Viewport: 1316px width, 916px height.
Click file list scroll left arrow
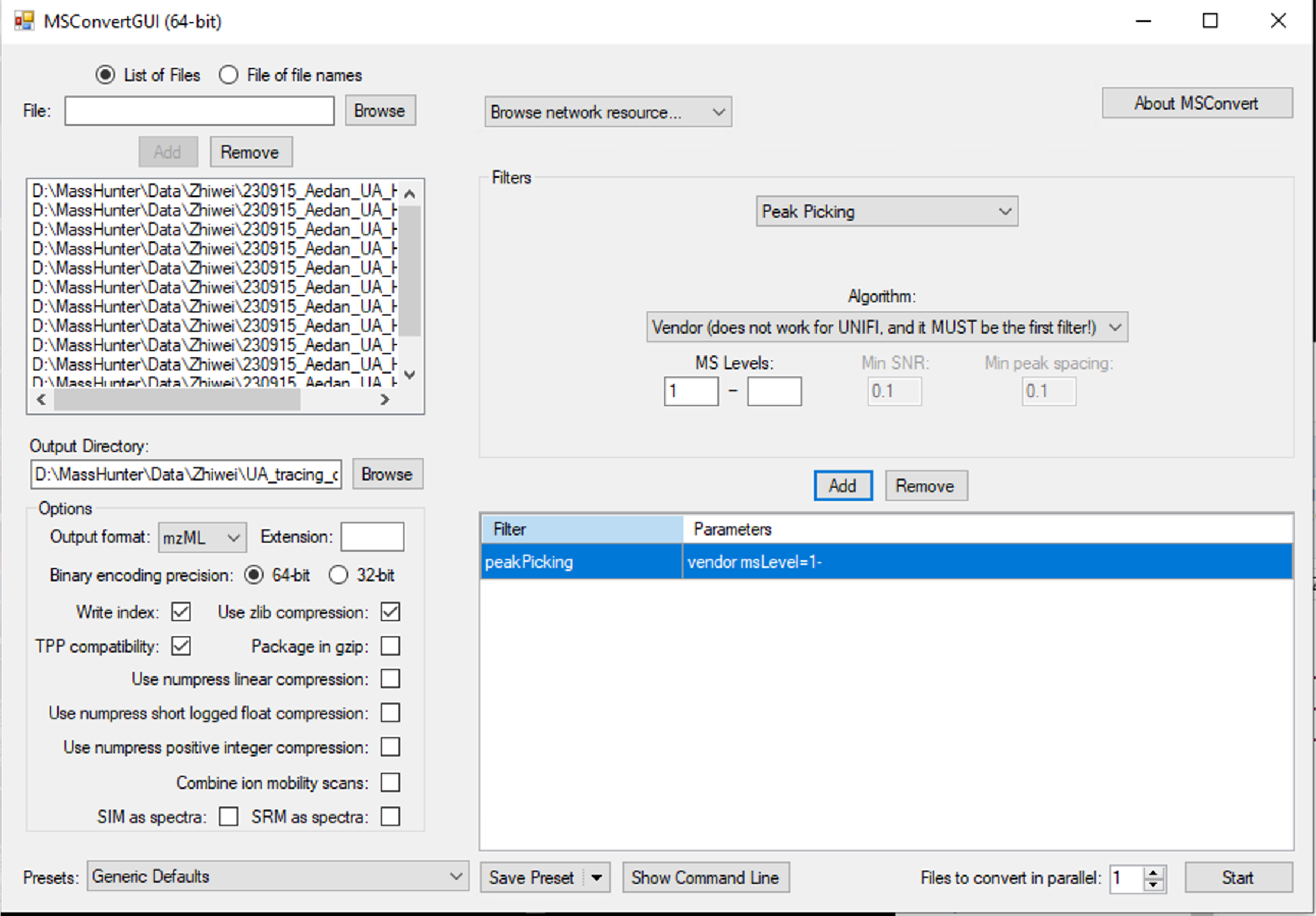coord(41,399)
